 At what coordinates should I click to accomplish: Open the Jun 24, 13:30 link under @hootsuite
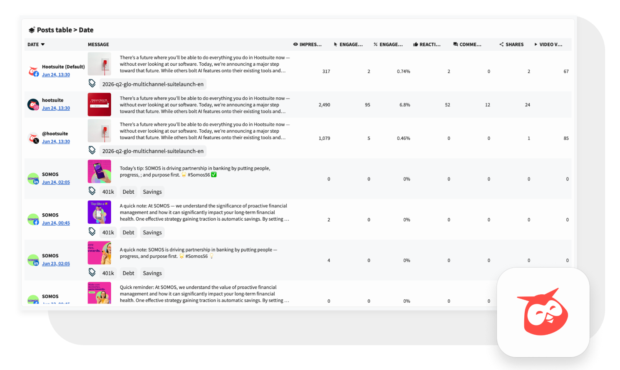point(56,142)
